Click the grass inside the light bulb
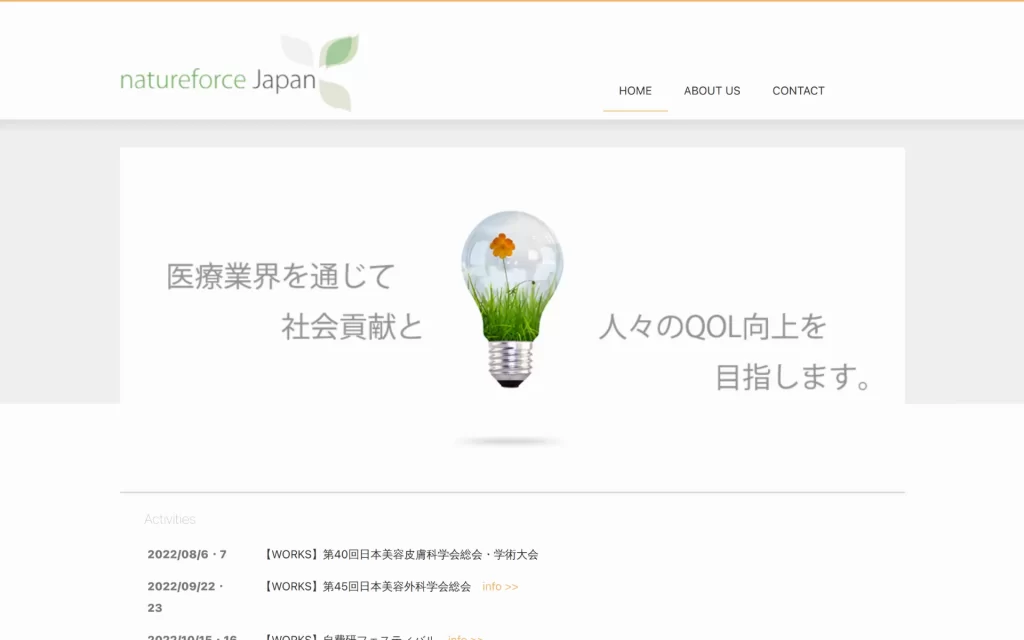This screenshot has width=1024, height=640. pos(511,312)
